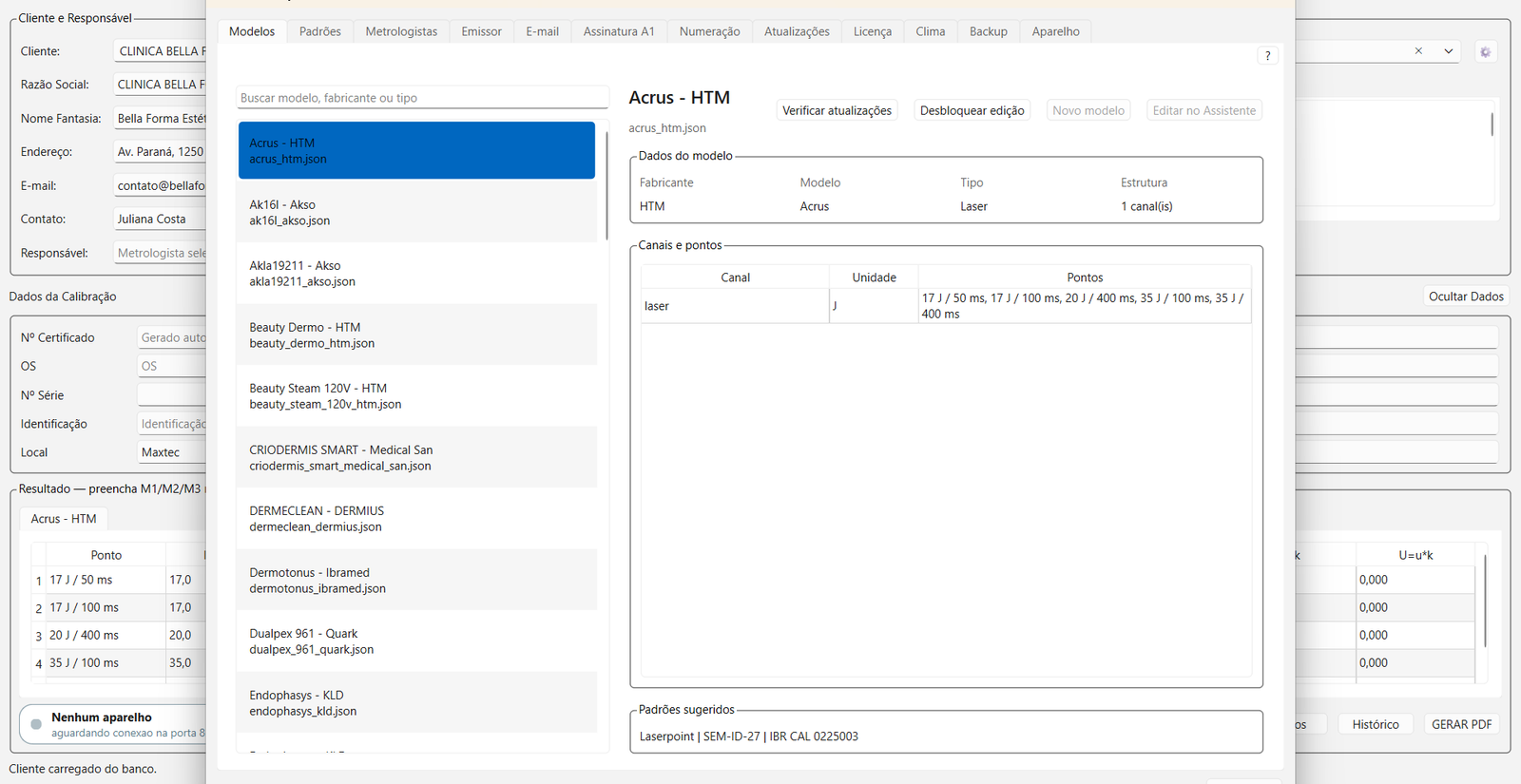
Task: Select the laser channel cell
Action: 735,306
